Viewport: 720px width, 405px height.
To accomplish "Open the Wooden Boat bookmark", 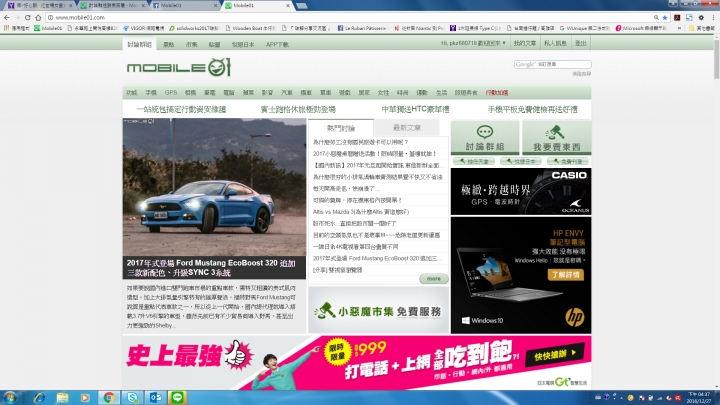I will [250, 28].
